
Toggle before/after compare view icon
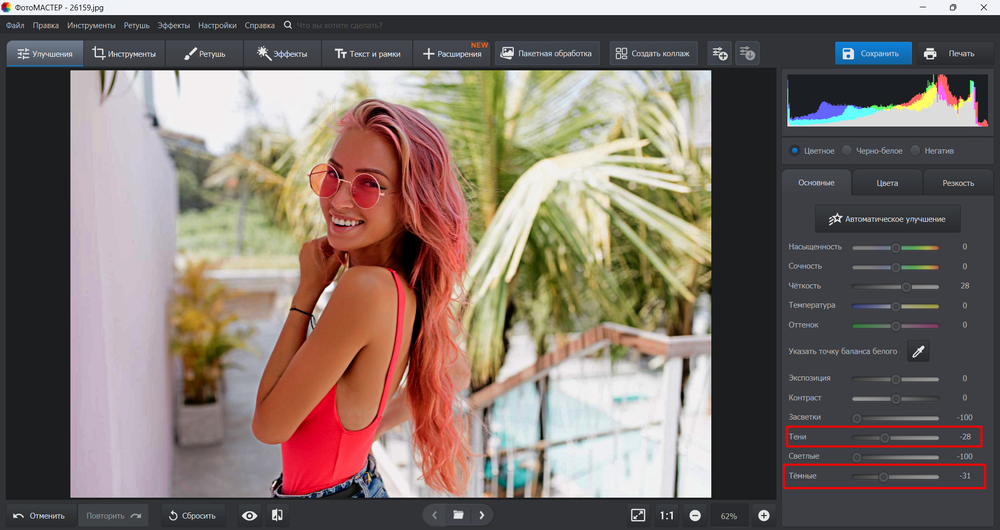tap(277, 515)
